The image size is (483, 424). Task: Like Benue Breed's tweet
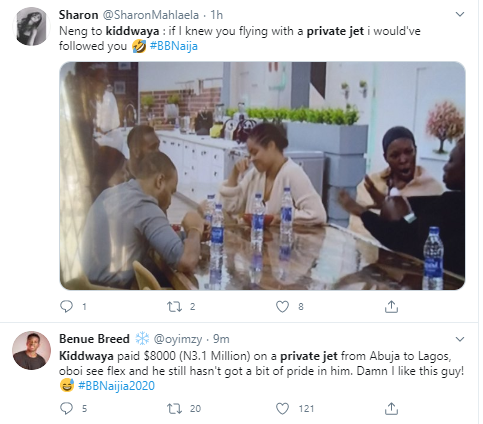click(x=282, y=408)
